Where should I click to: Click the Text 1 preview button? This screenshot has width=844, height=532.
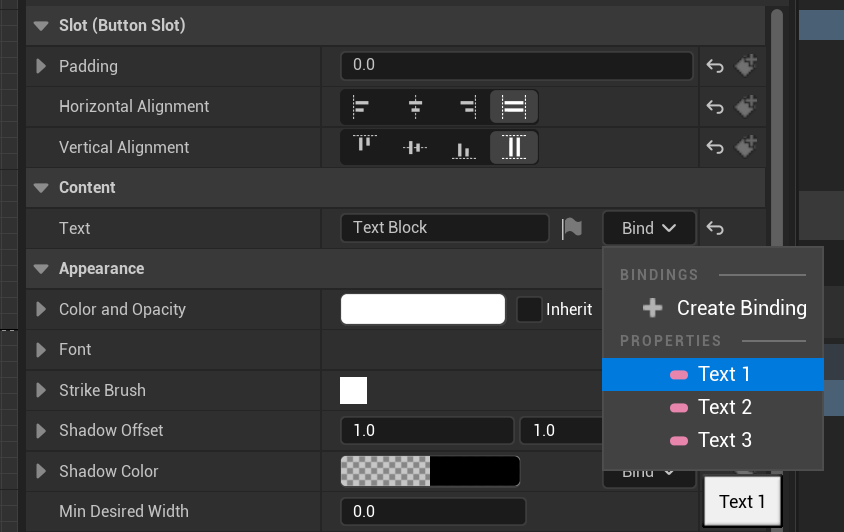(x=742, y=501)
